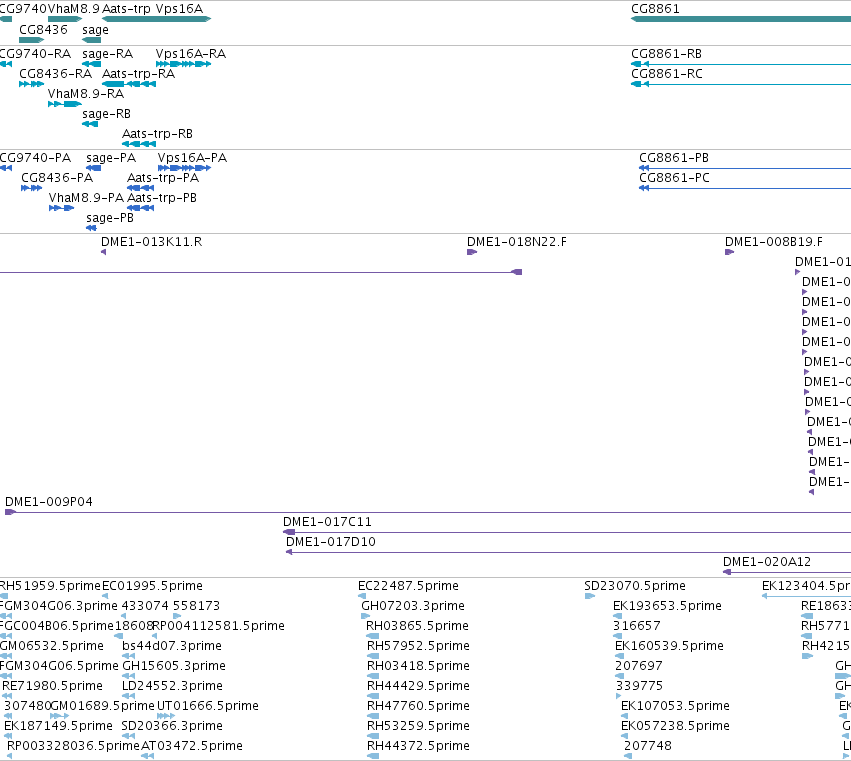Click the VhaM8.9-PA protein label

pos(86,198)
